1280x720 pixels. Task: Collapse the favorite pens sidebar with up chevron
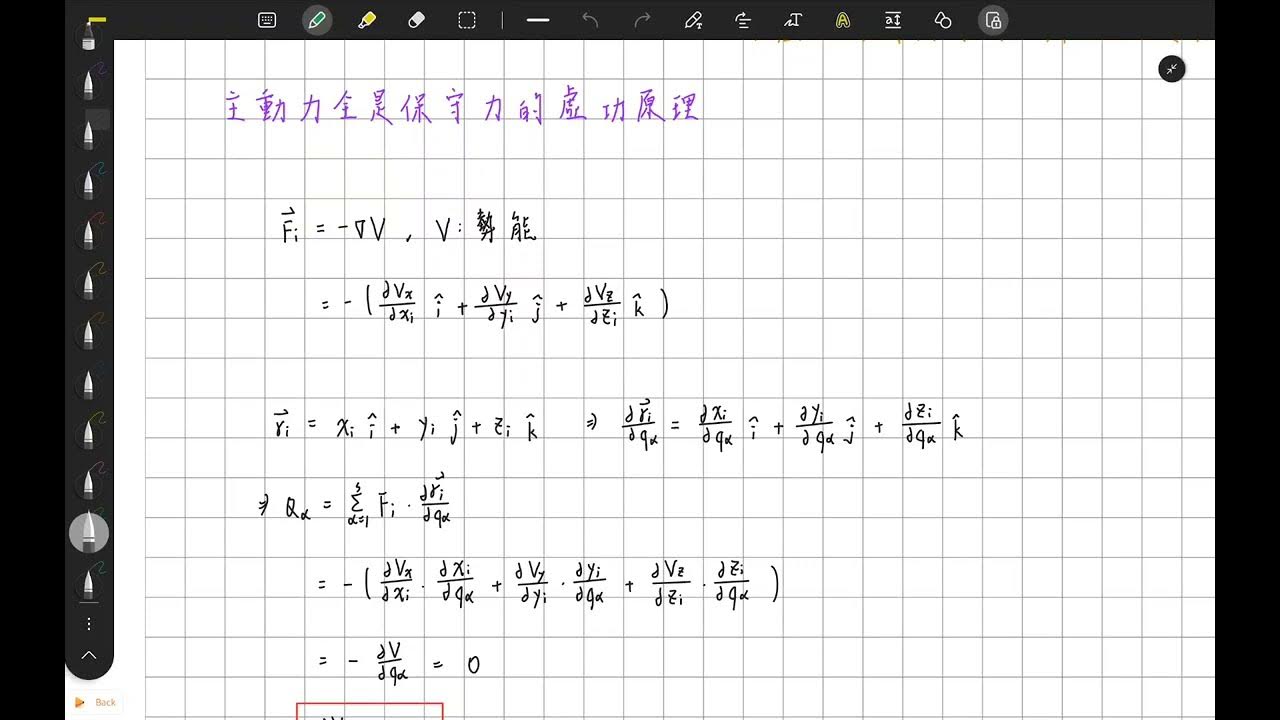(x=89, y=656)
